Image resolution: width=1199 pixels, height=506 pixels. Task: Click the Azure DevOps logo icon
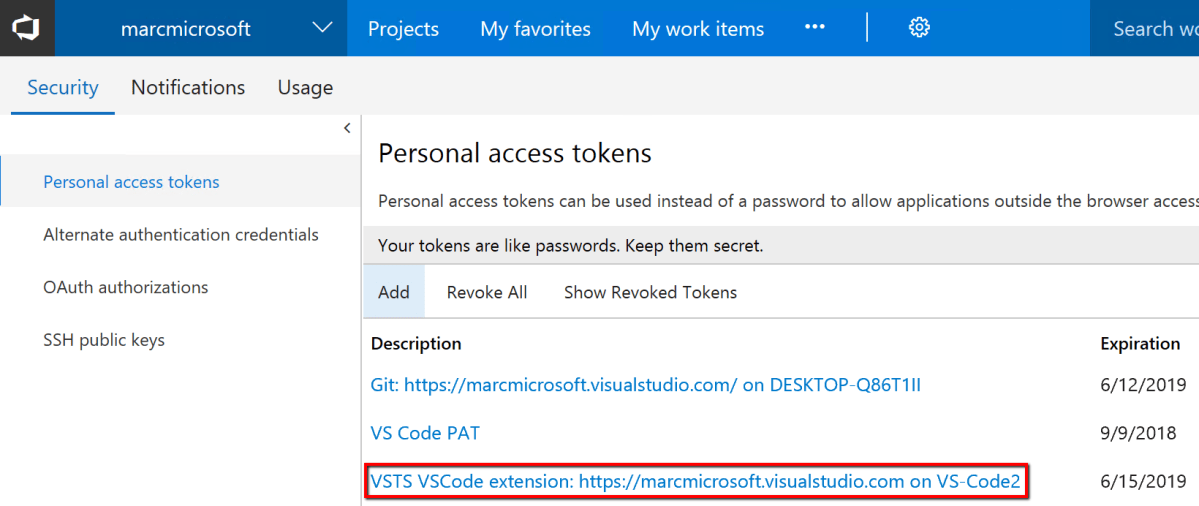tap(26, 28)
